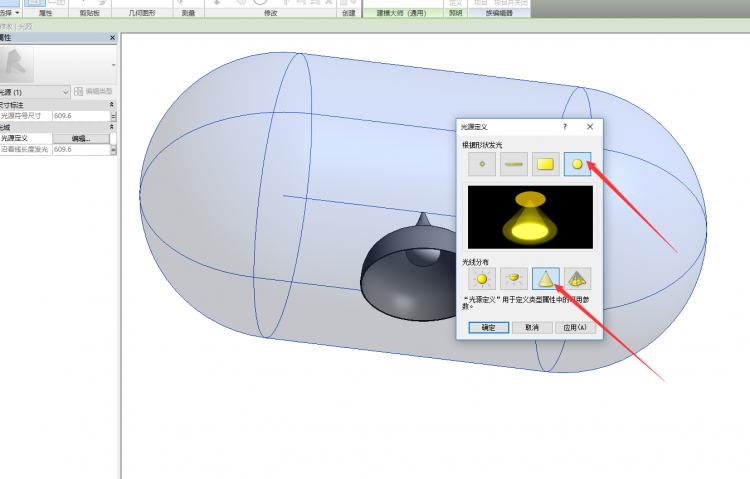This screenshot has width=750, height=479.
Task: Close the 属性 properties panel
Action: point(112,38)
